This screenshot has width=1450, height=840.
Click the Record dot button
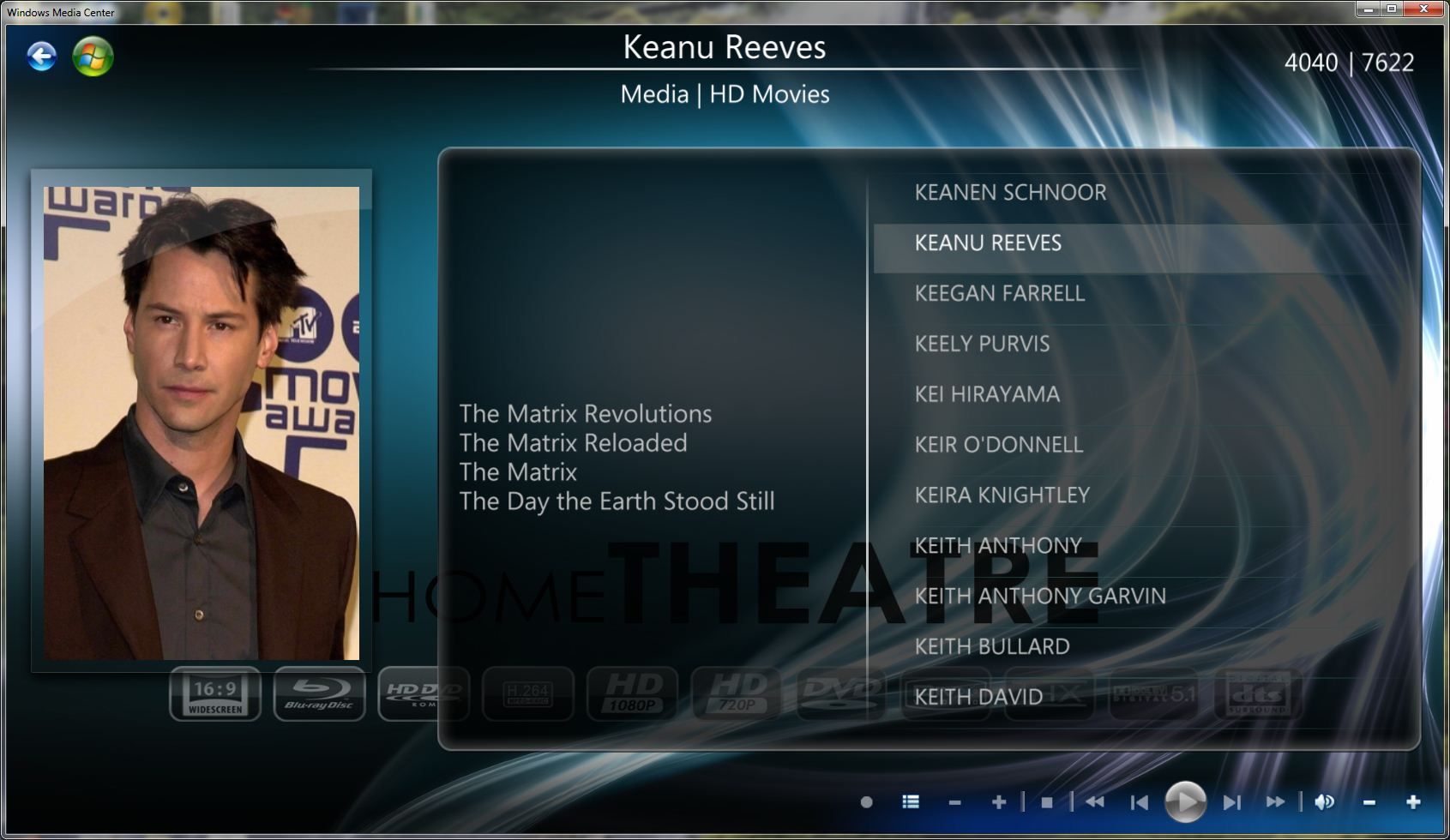click(x=866, y=802)
